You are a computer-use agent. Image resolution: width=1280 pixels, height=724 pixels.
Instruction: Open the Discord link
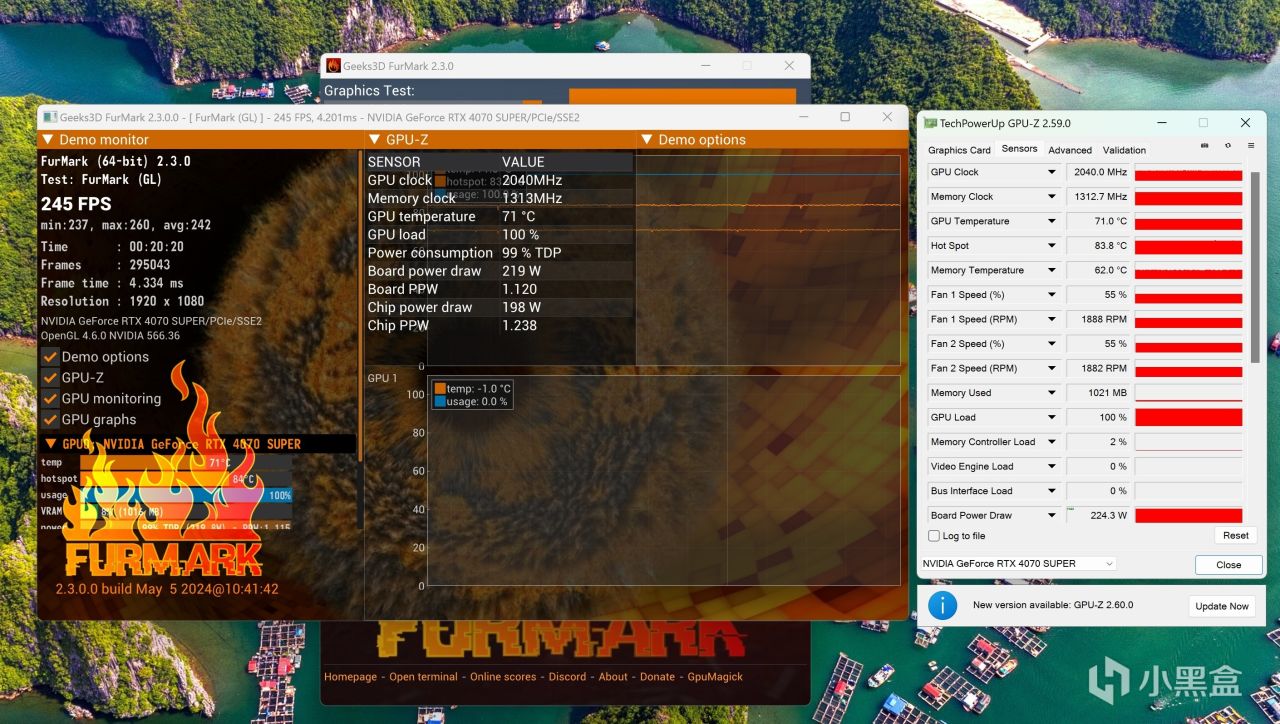point(567,677)
